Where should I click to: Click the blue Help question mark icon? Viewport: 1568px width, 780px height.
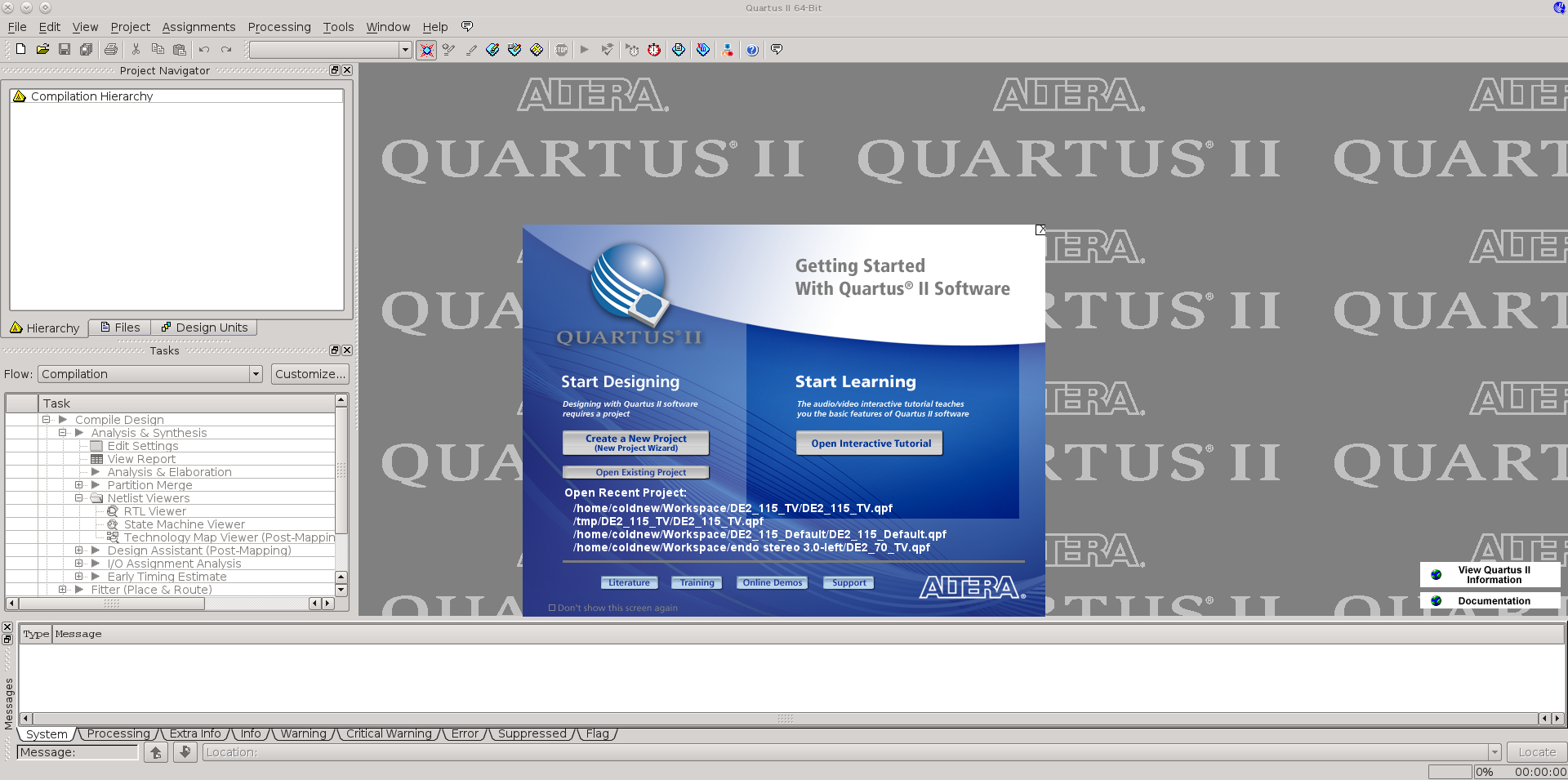pos(752,50)
